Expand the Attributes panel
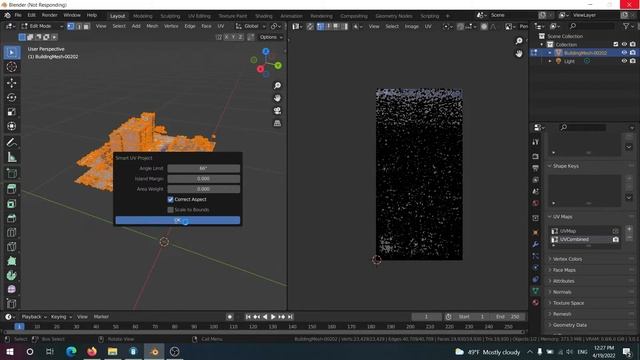This screenshot has width=640, height=360. (x=563, y=281)
